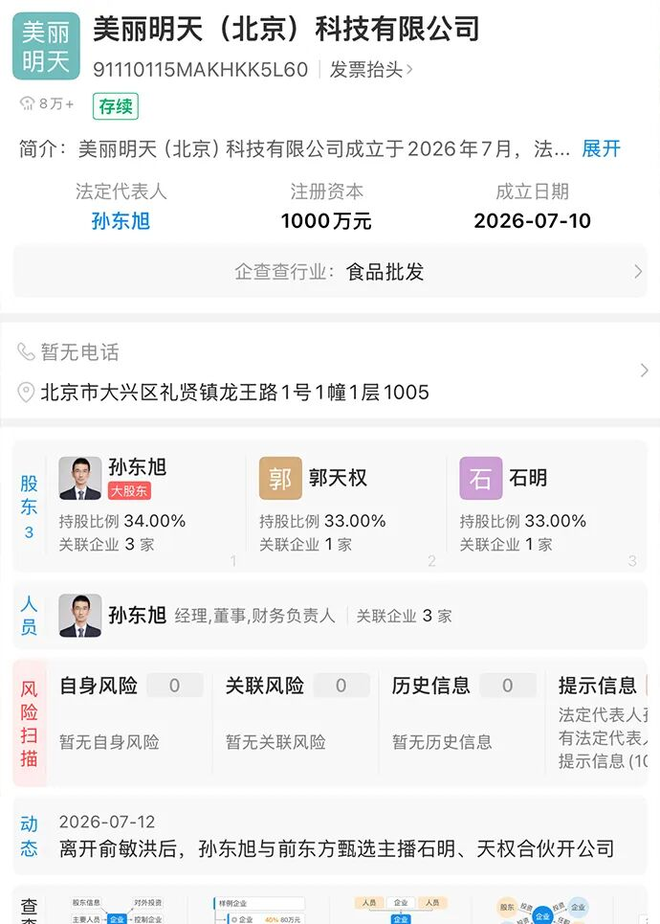Open the 人员 section label
This screenshot has height=924, width=660.
pyautogui.click(x=29, y=615)
